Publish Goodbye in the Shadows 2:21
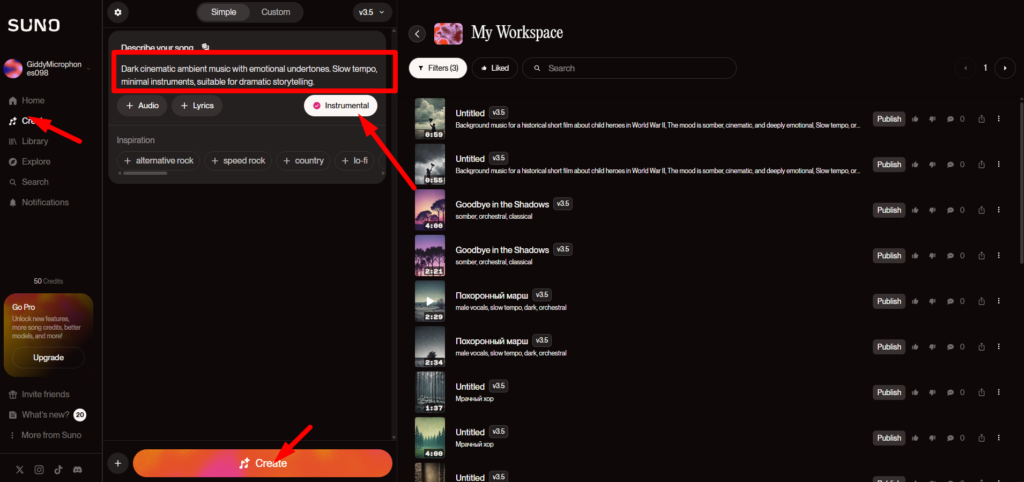Viewport: 1024px width, 482px height. tap(889, 255)
